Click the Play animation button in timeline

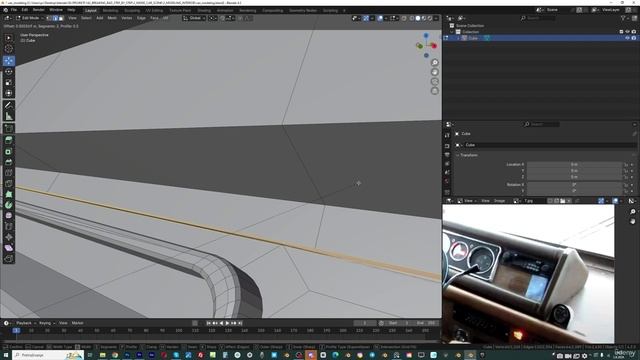[x=227, y=323]
